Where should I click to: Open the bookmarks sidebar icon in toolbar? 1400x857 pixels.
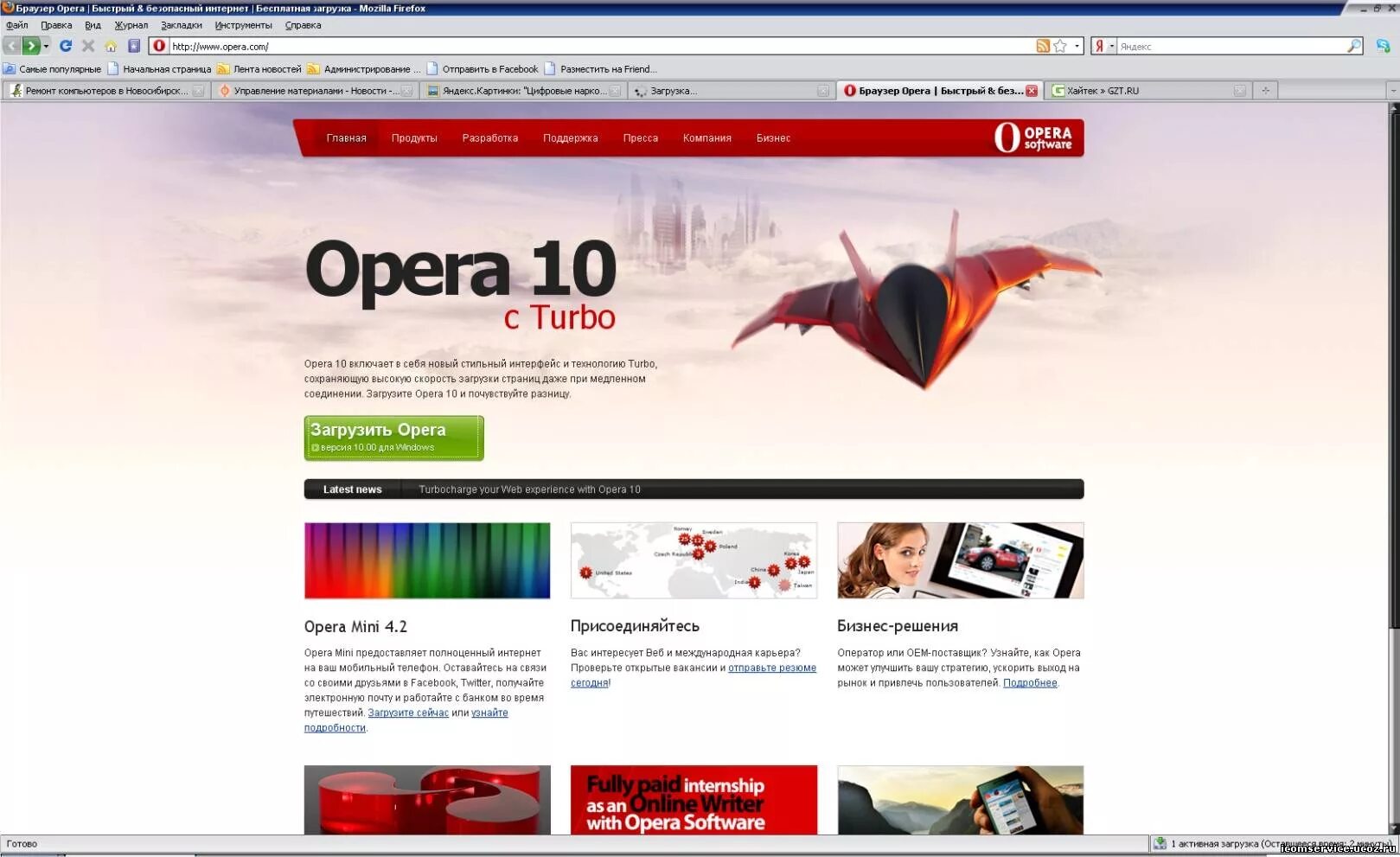pyautogui.click(x=134, y=46)
